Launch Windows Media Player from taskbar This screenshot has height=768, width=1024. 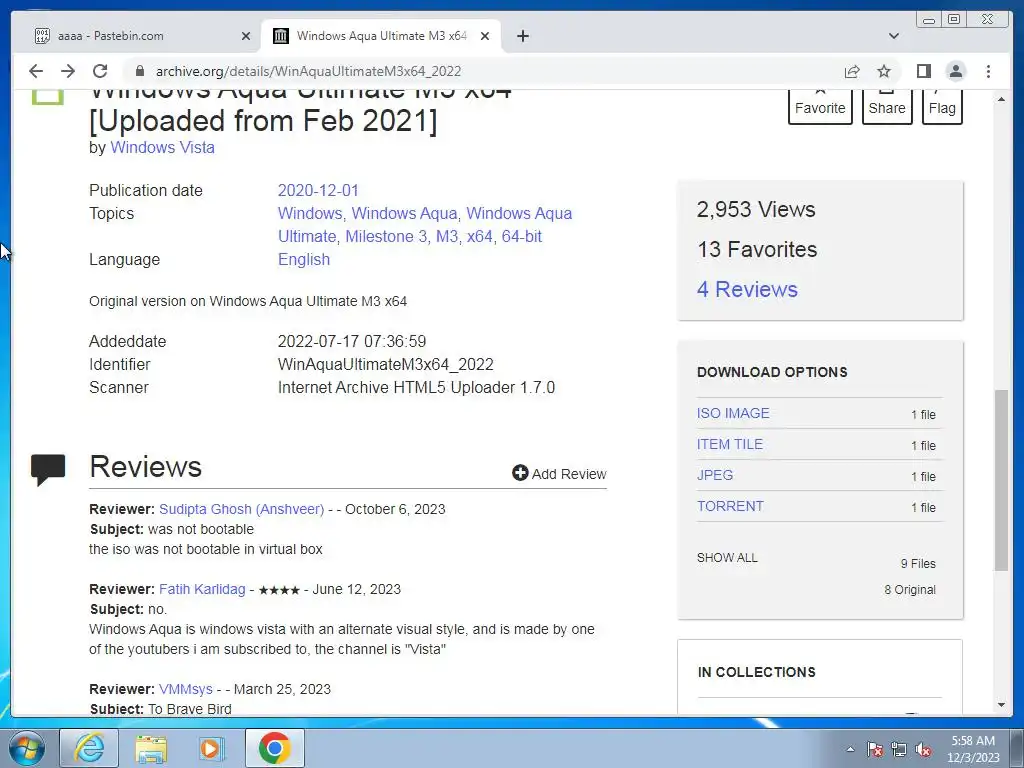pyautogui.click(x=210, y=748)
